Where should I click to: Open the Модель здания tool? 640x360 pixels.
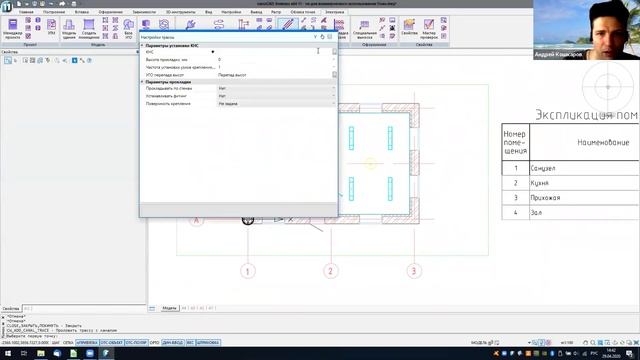pyautogui.click(x=69, y=29)
